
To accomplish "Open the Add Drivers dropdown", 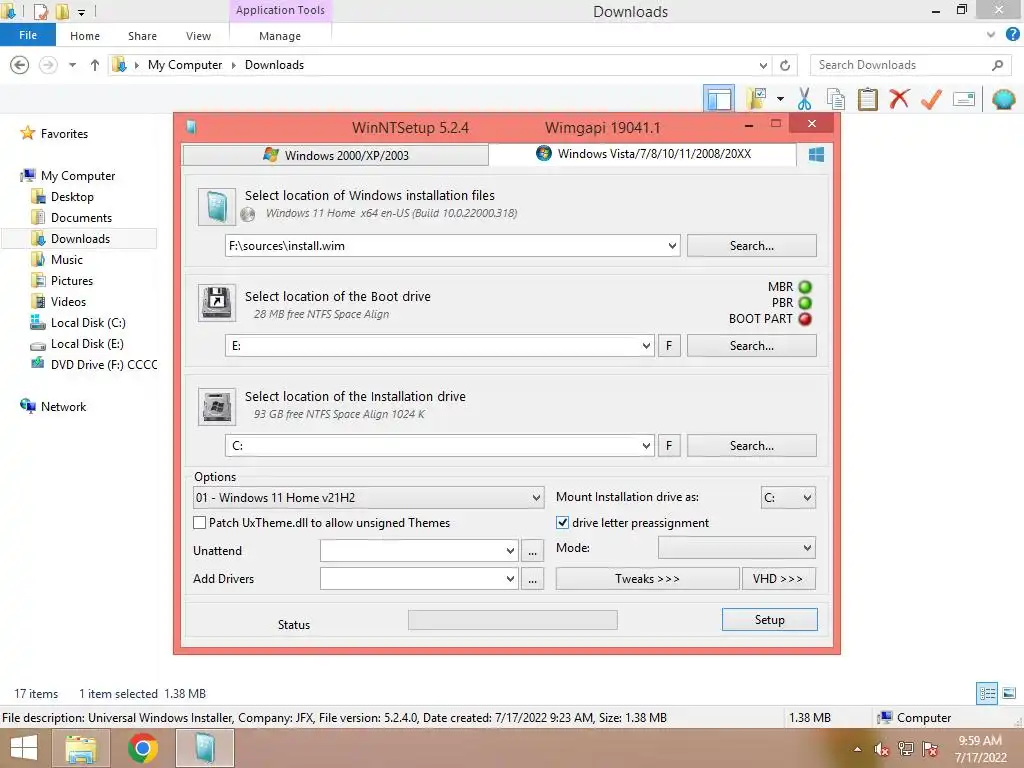I will [x=511, y=579].
